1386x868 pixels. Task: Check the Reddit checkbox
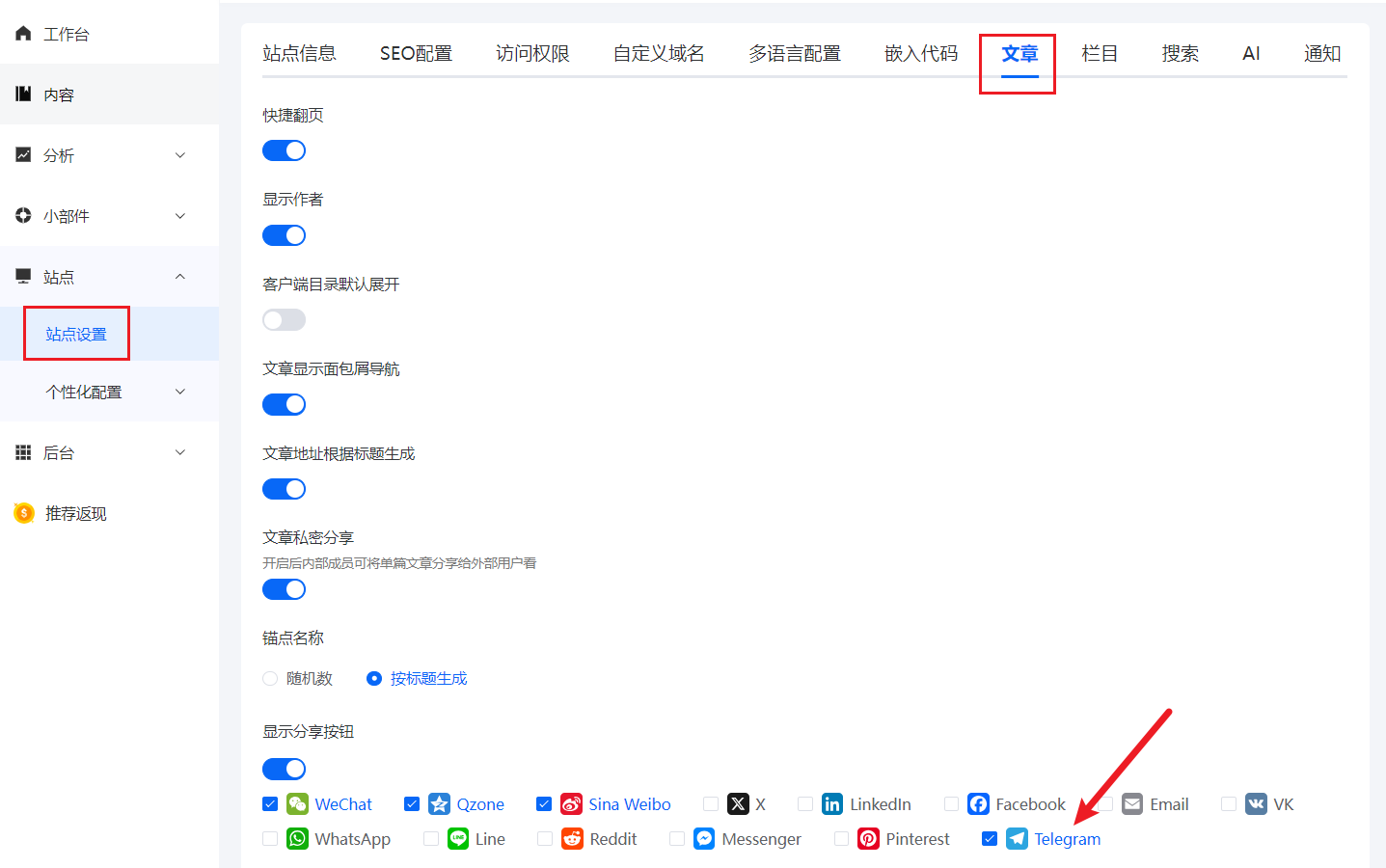545,838
